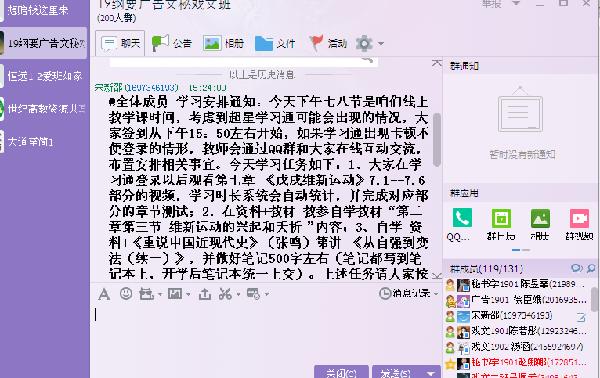Viewport: 600px width, 378px height.
Task: Start a QQ phone call app icon
Action: [462, 218]
